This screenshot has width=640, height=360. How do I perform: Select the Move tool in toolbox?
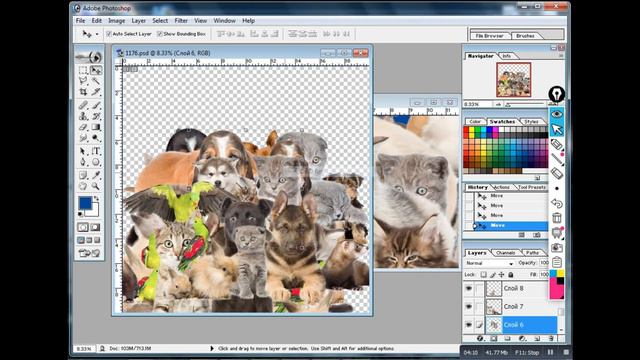coord(96,70)
